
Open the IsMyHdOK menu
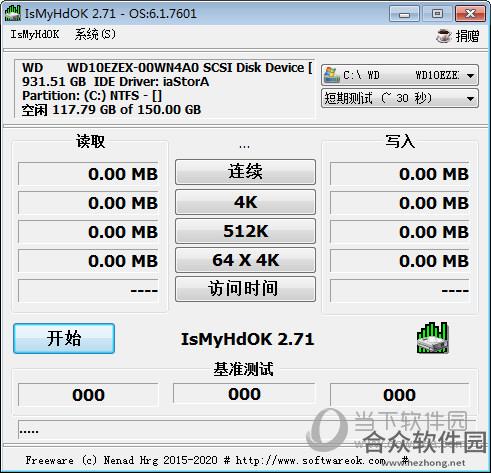[x=35, y=34]
